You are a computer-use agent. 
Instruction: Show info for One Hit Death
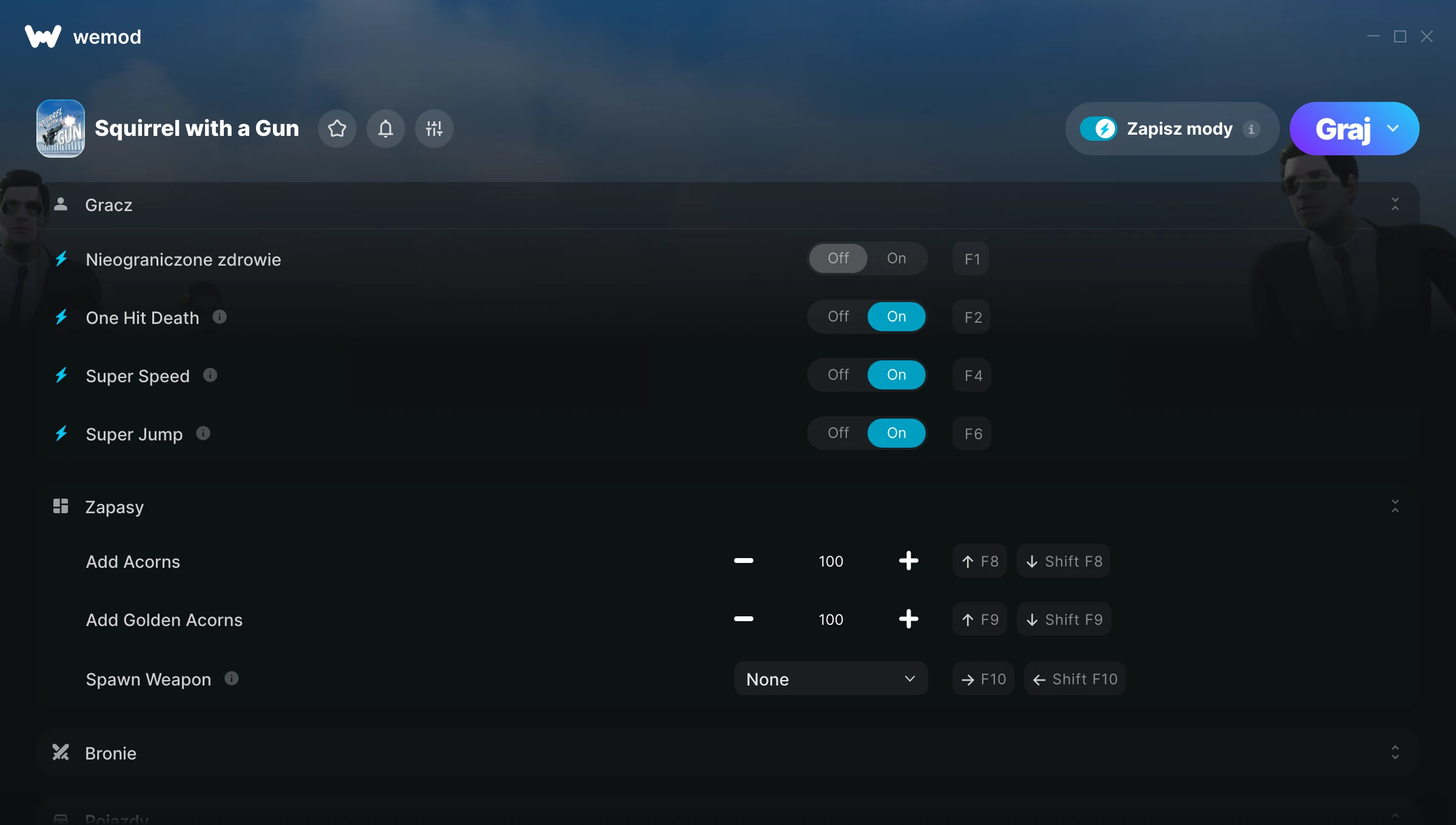pos(220,317)
